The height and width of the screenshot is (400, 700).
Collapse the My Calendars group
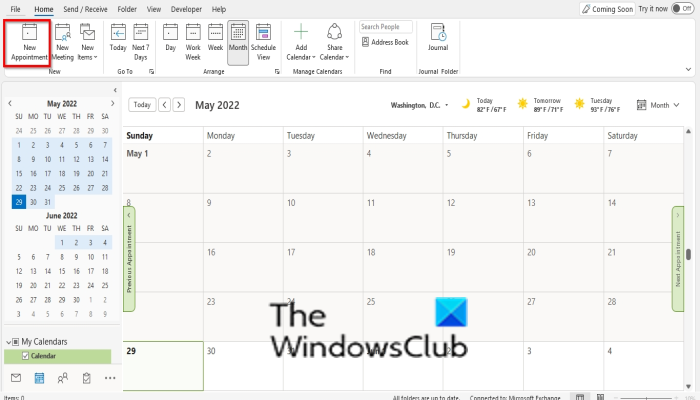pyautogui.click(x=8, y=342)
